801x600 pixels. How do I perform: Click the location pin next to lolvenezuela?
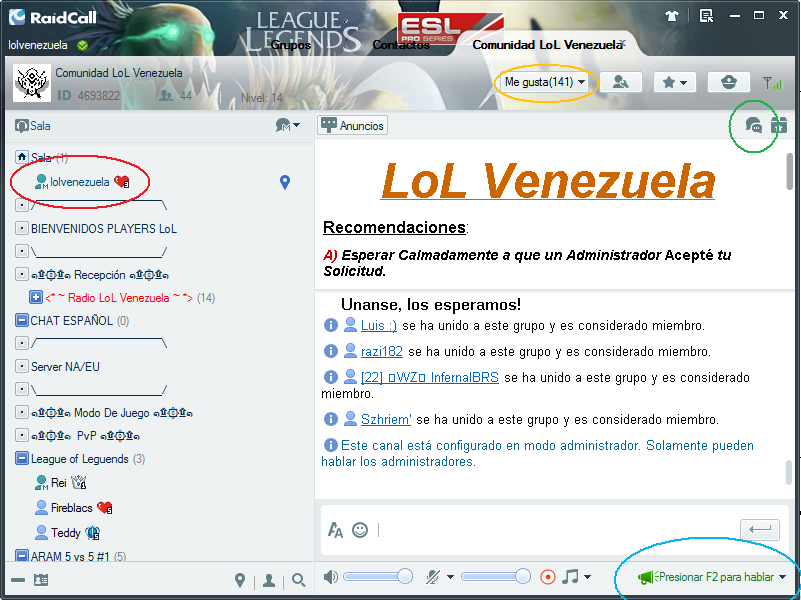285,182
